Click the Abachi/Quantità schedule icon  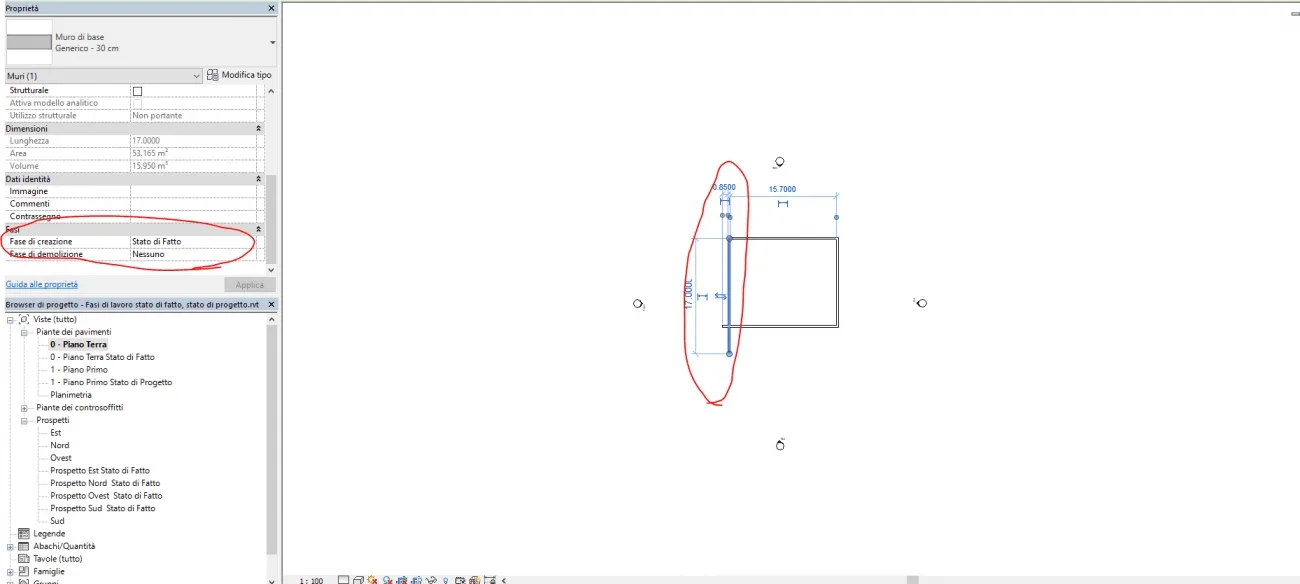(24, 546)
